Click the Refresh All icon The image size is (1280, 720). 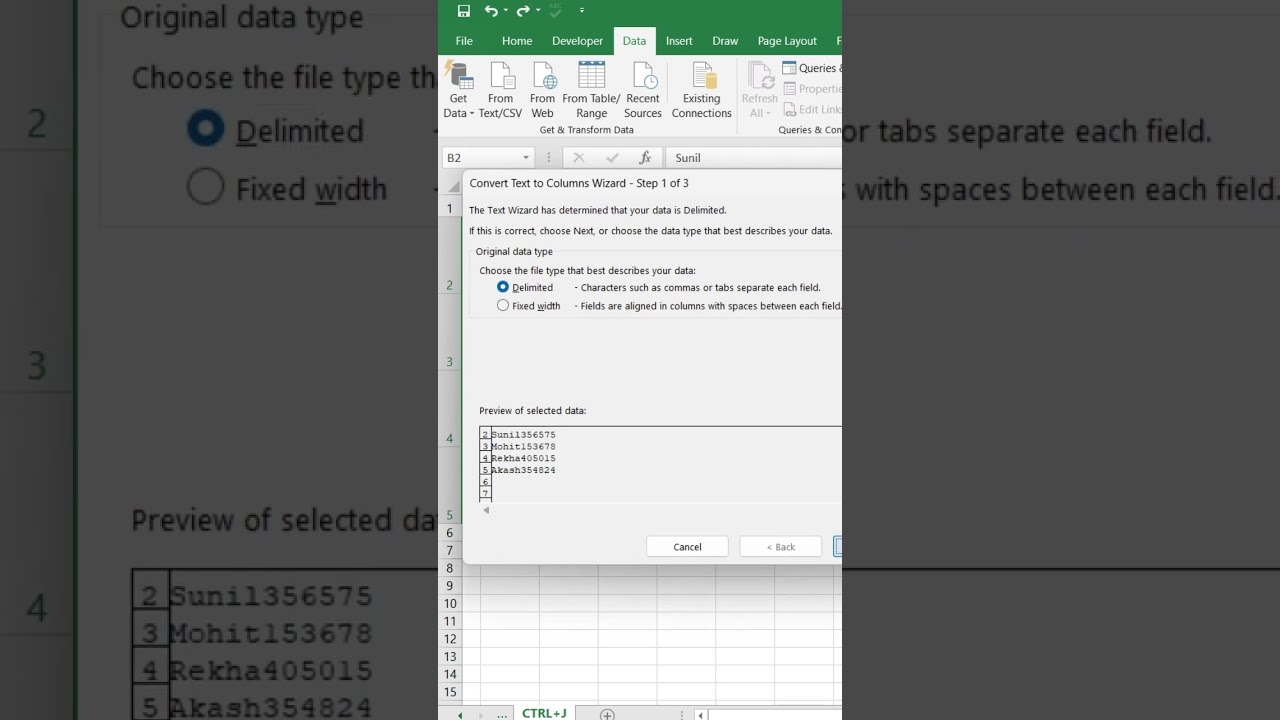click(x=759, y=90)
